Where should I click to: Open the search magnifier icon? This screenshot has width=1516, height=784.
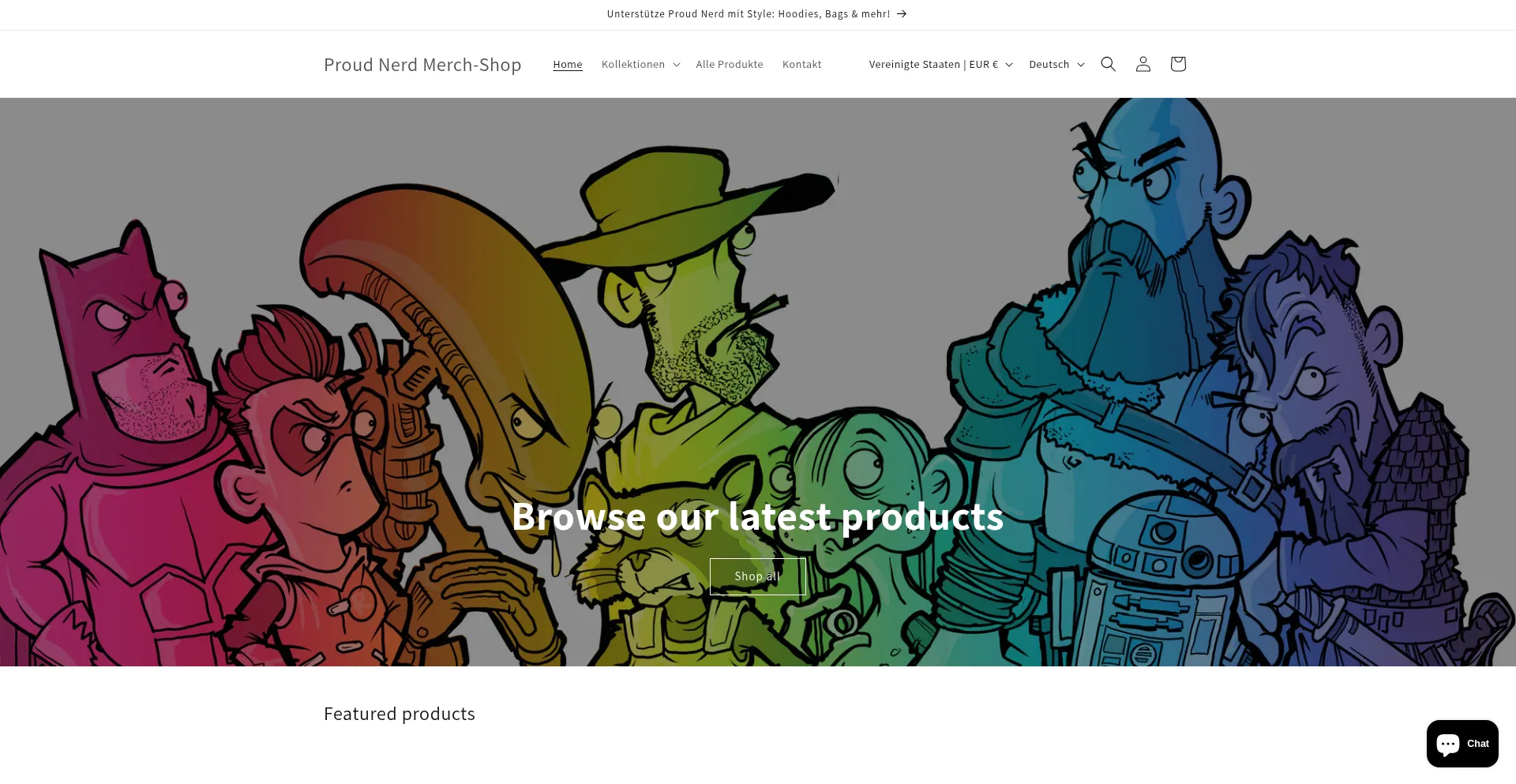tap(1108, 64)
